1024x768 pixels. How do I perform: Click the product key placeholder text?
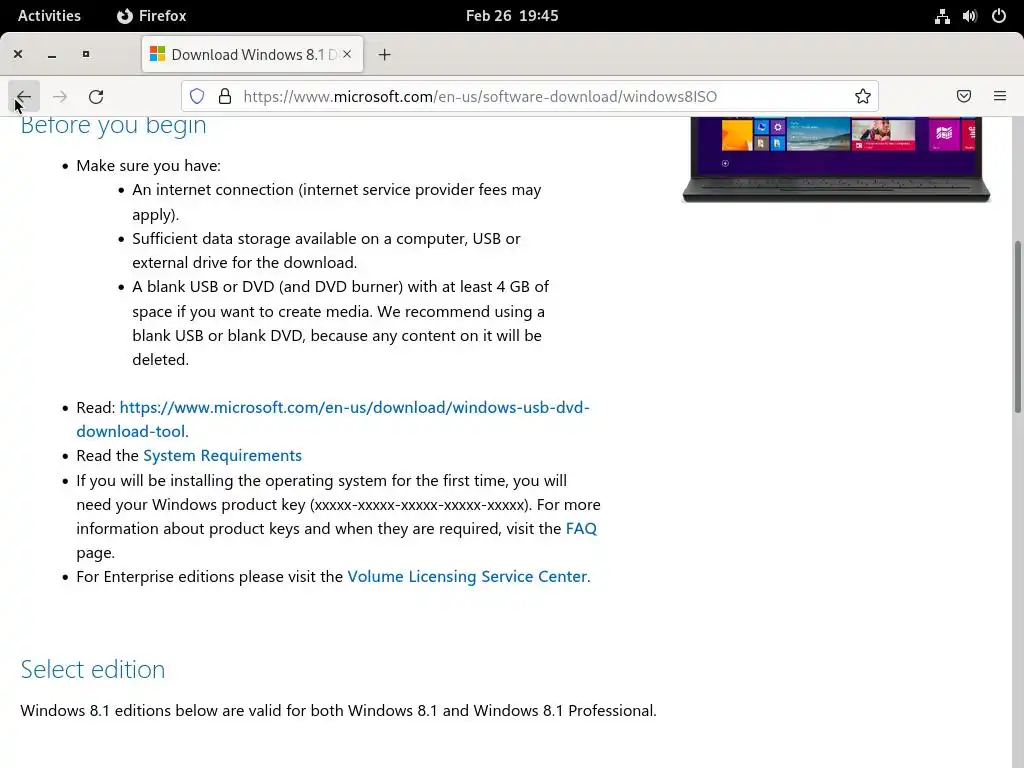(421, 505)
